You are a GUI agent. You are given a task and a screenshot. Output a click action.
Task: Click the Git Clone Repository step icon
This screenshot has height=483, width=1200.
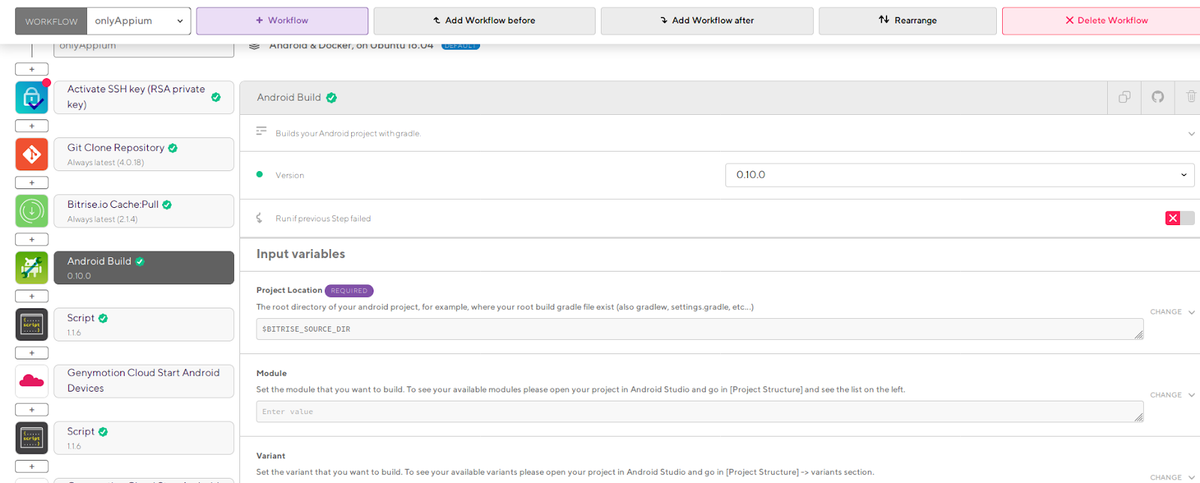point(32,154)
